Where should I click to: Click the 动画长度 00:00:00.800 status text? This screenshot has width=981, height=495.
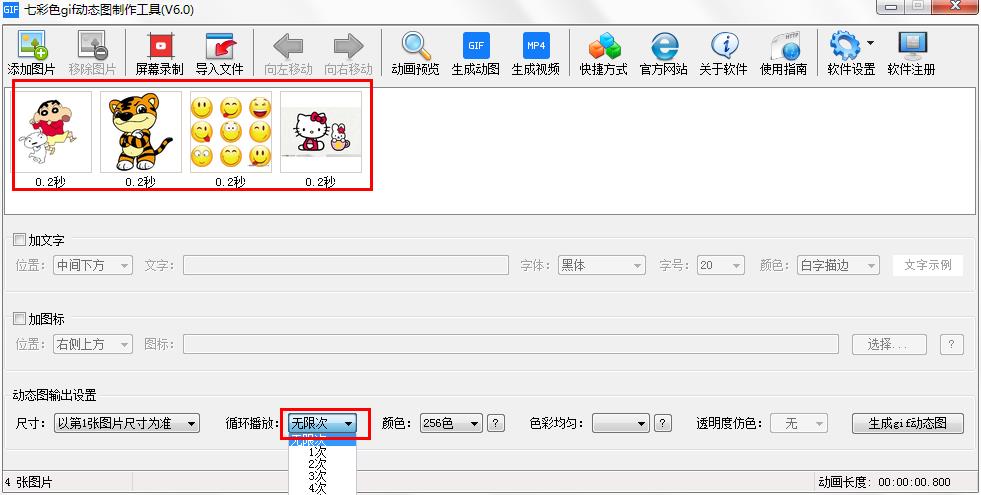(885, 482)
